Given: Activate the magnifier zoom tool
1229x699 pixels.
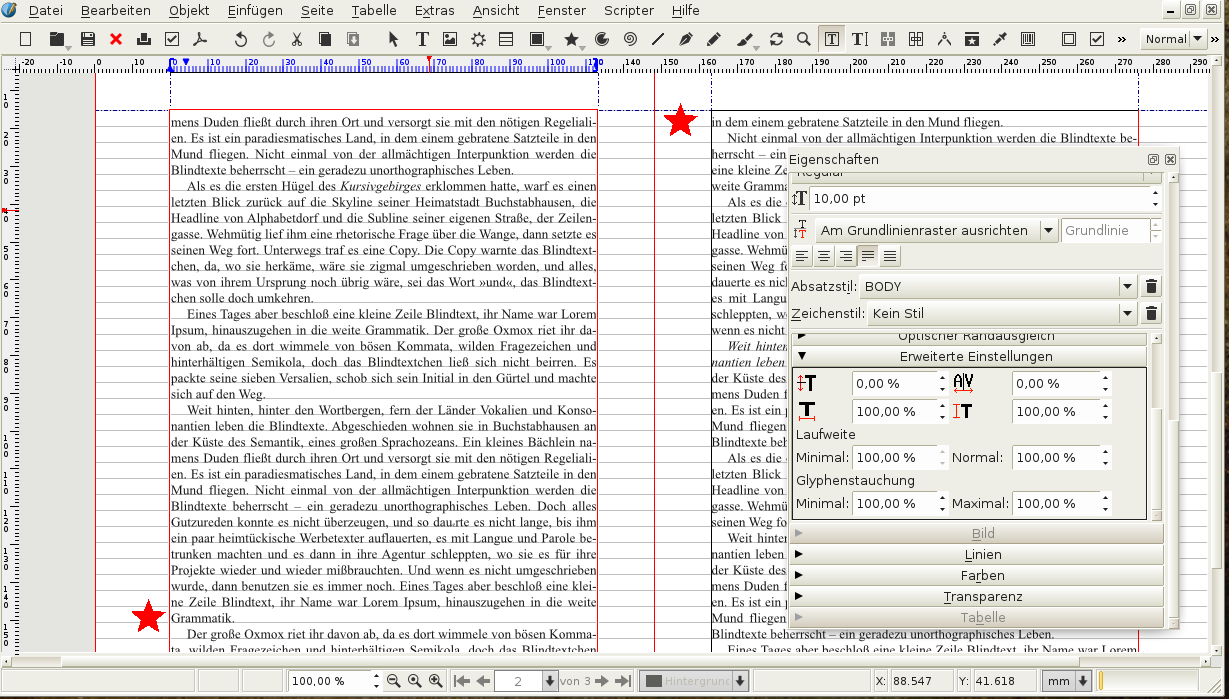Looking at the screenshot, I should [x=803, y=39].
